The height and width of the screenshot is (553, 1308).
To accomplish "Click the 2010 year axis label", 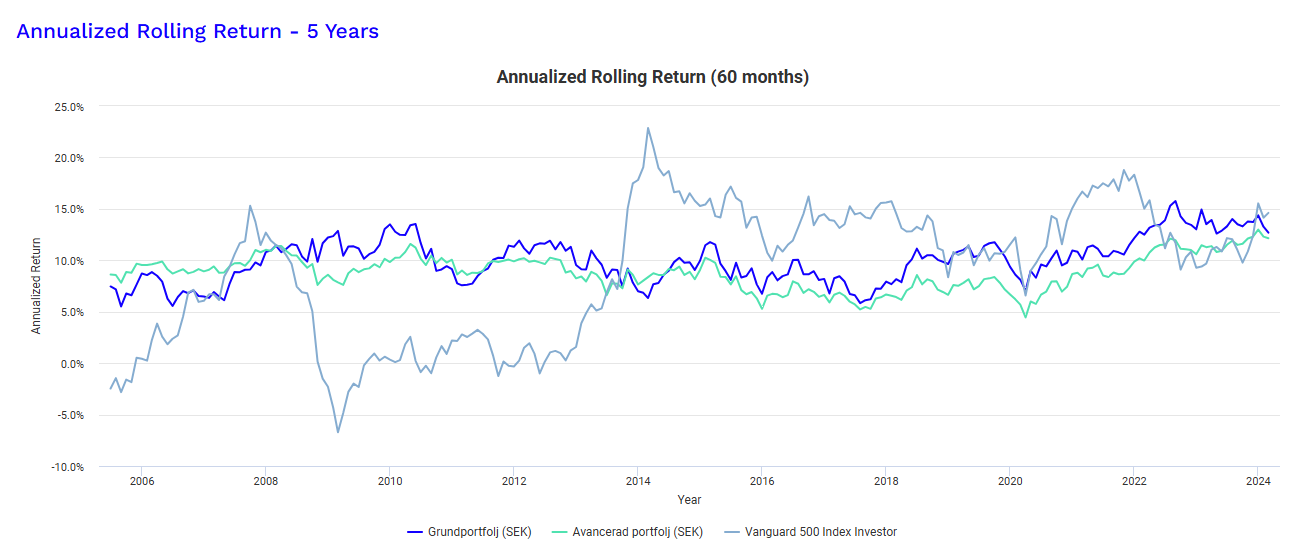I will (x=390, y=480).
